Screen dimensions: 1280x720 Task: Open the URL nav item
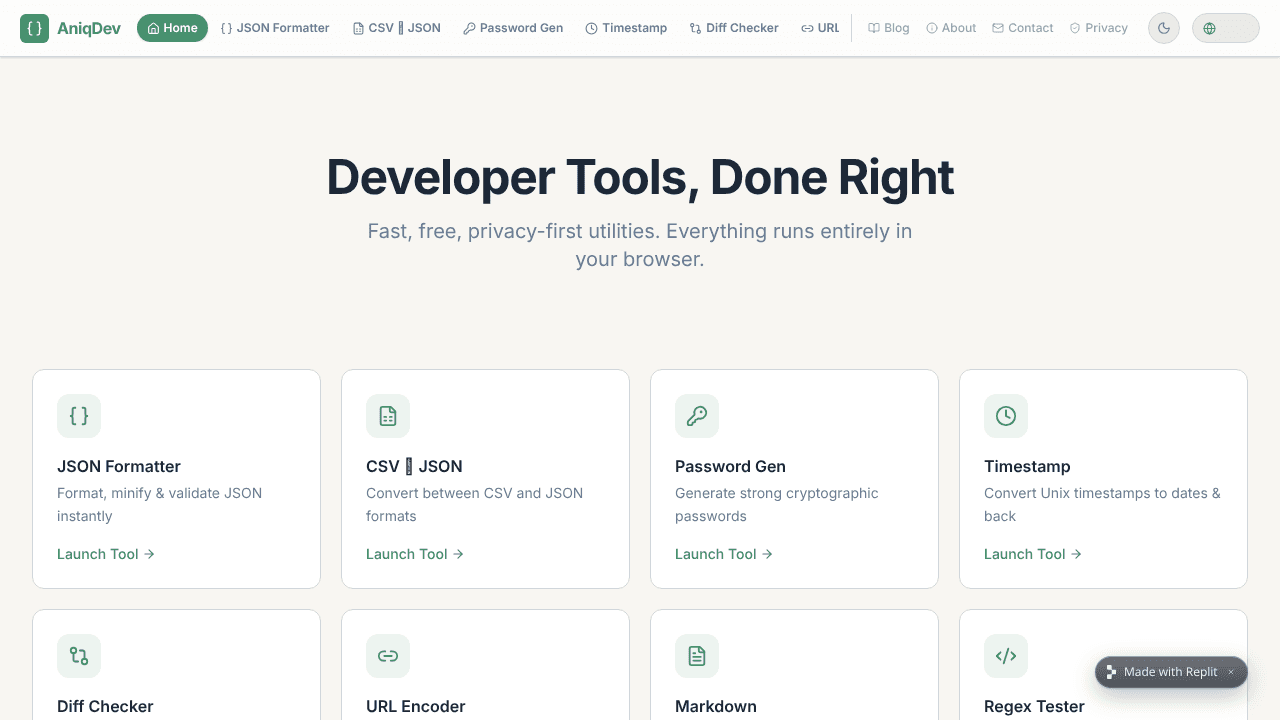(820, 28)
